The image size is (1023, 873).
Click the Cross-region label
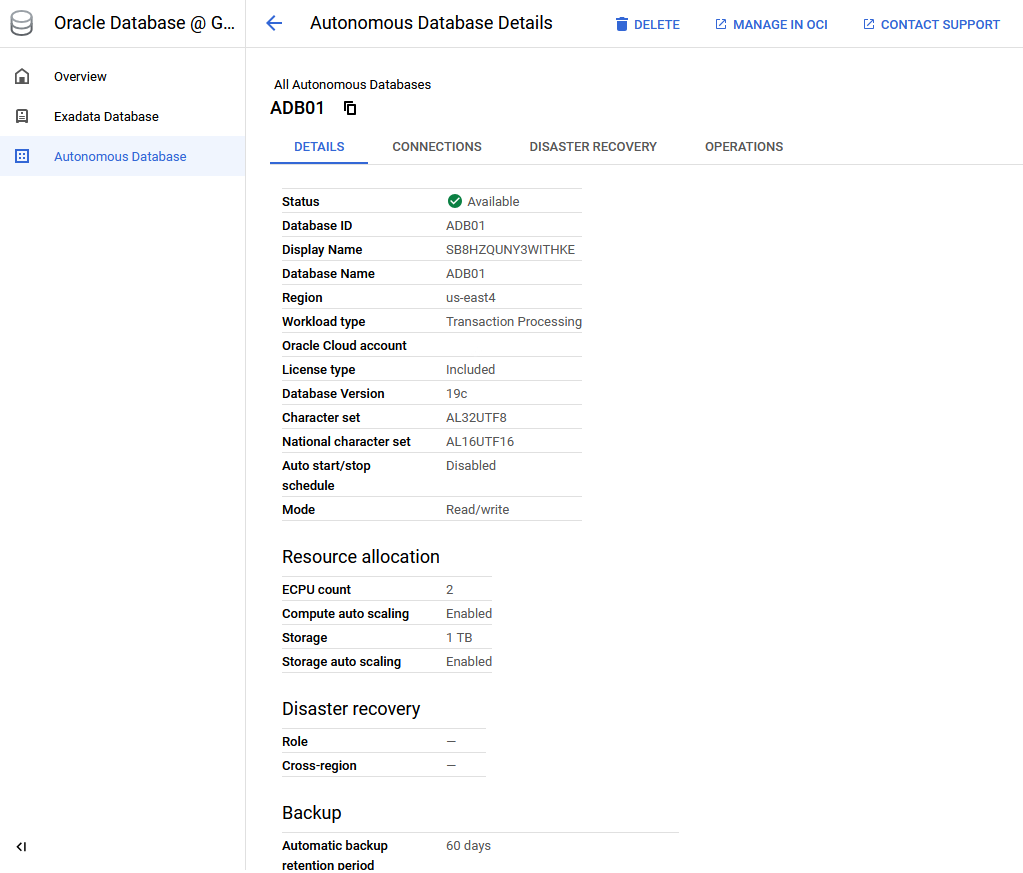tap(319, 765)
